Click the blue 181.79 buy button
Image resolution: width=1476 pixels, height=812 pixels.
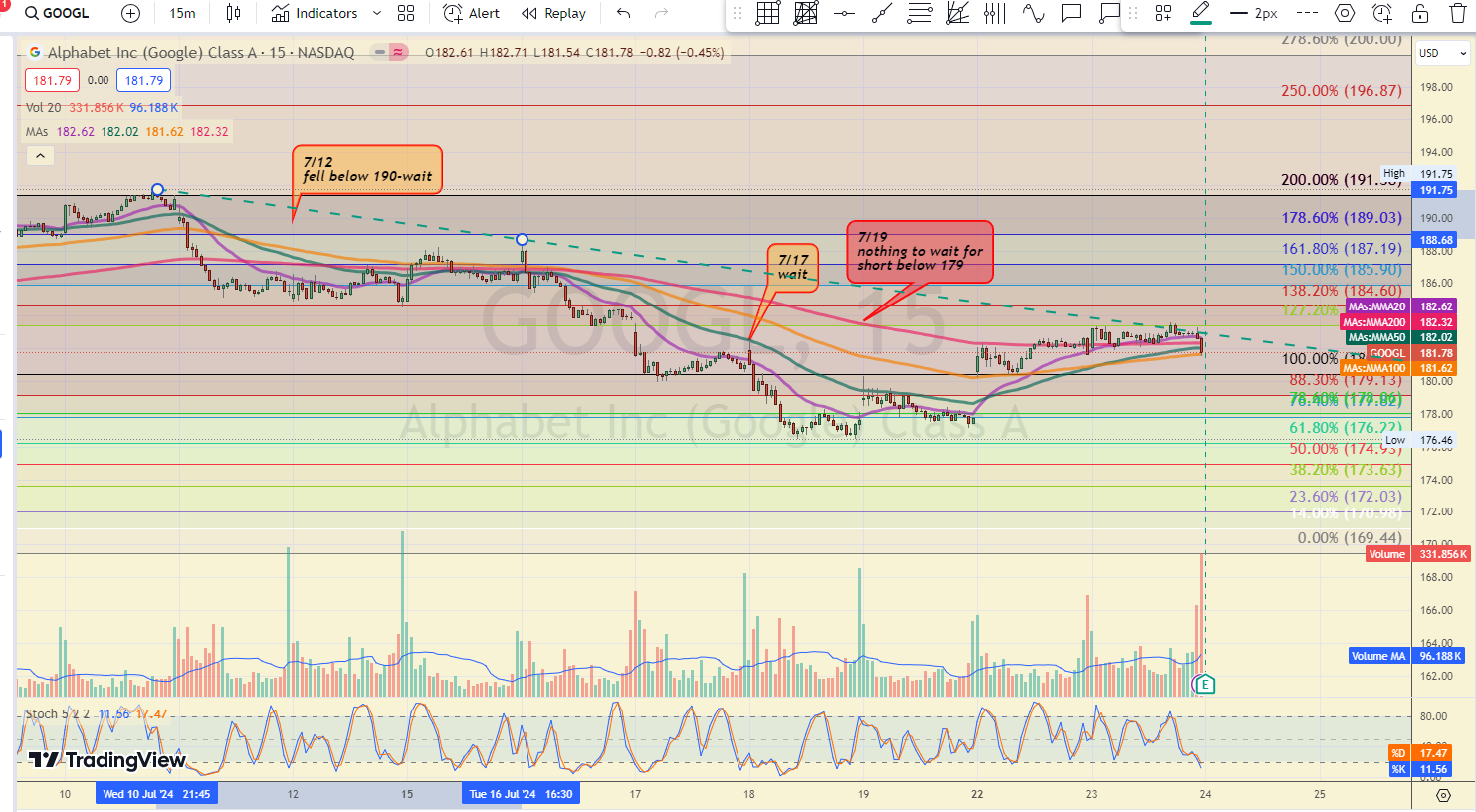point(143,80)
